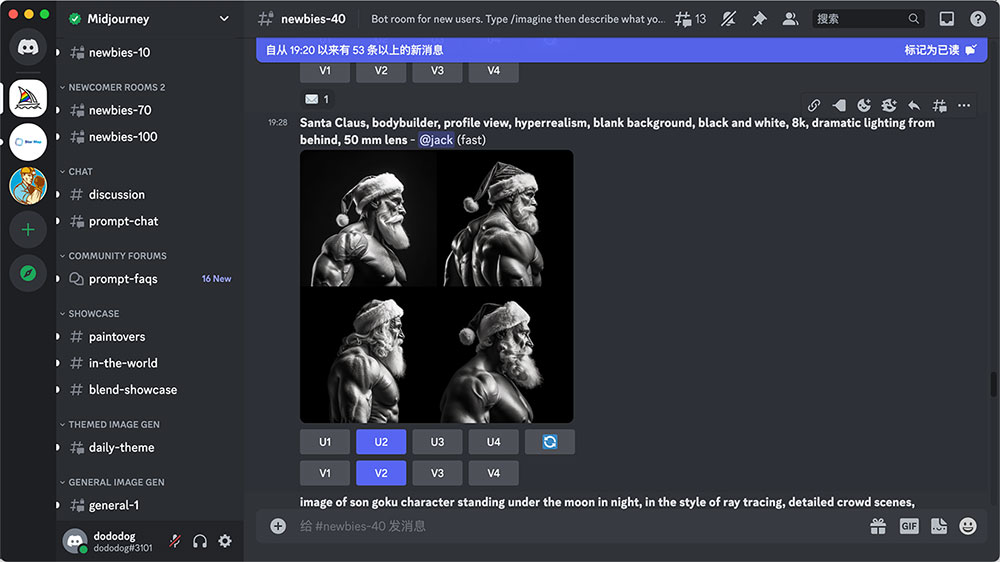Image resolution: width=1000 pixels, height=562 pixels.
Task: Click the mark as read button
Action: [939, 50]
